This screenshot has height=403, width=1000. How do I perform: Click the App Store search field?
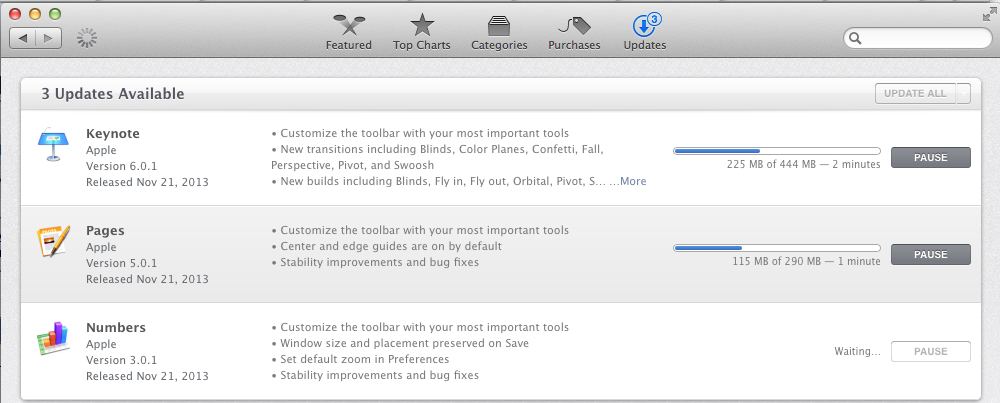tap(918, 38)
